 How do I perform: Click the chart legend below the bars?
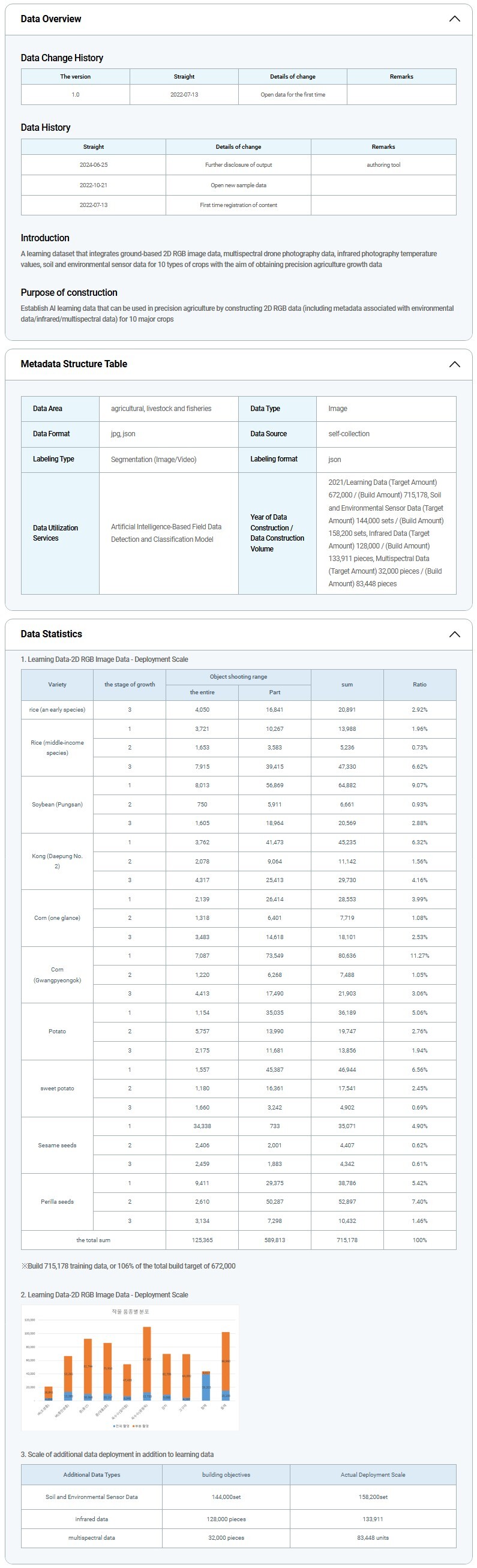click(130, 1426)
